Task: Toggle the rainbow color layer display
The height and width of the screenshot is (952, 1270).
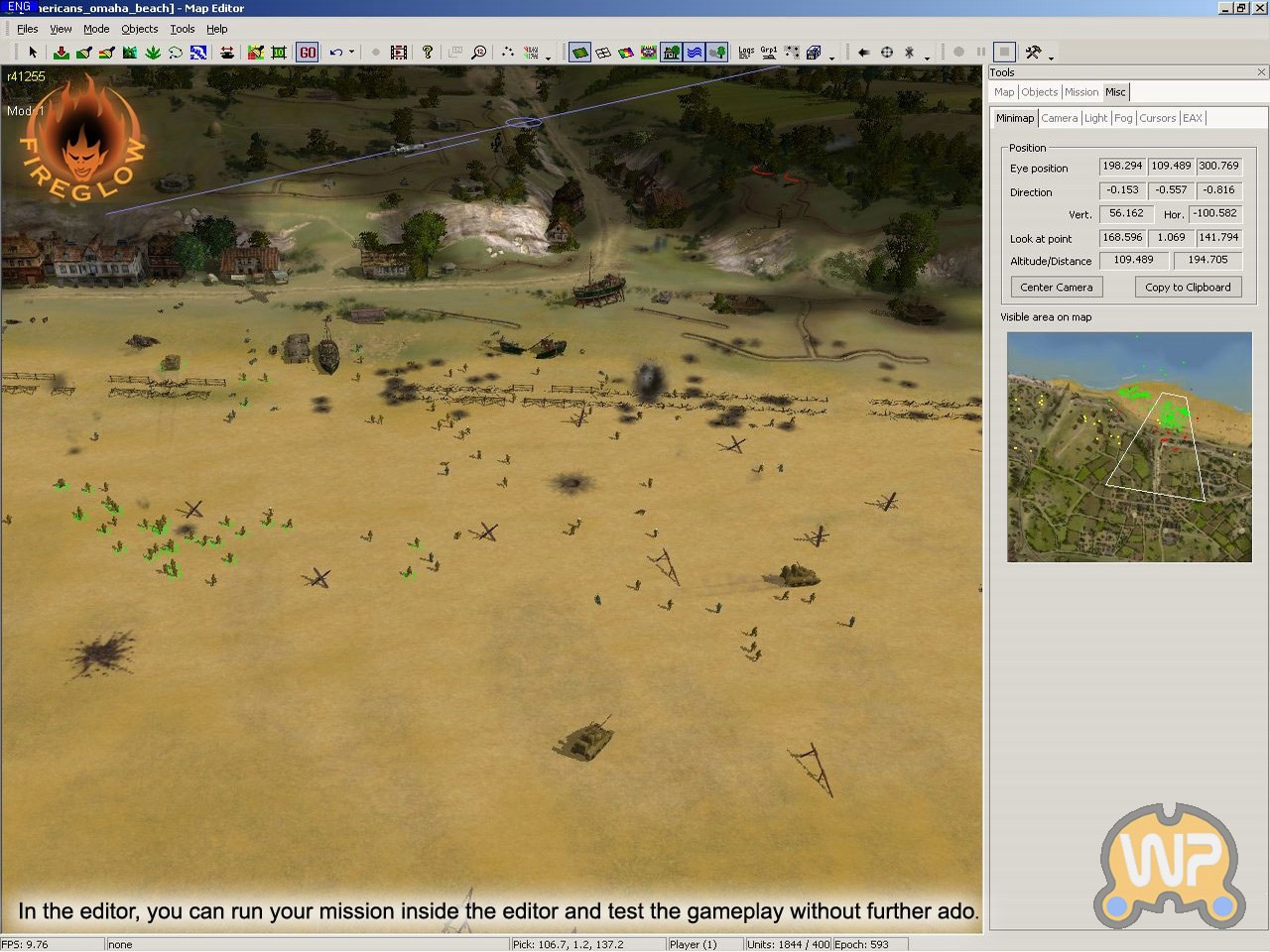Action: click(x=626, y=53)
